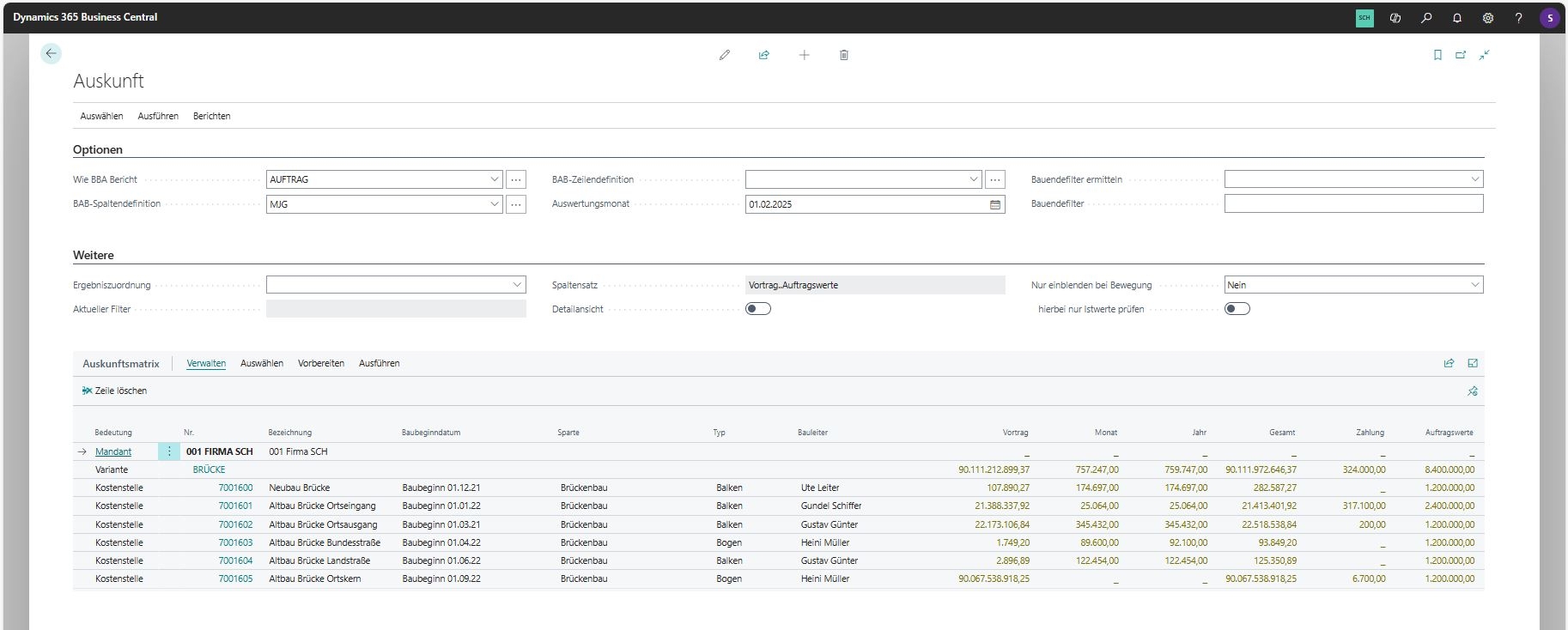The height and width of the screenshot is (630, 1568).
Task: Open the notifications bell
Action: point(1457,18)
